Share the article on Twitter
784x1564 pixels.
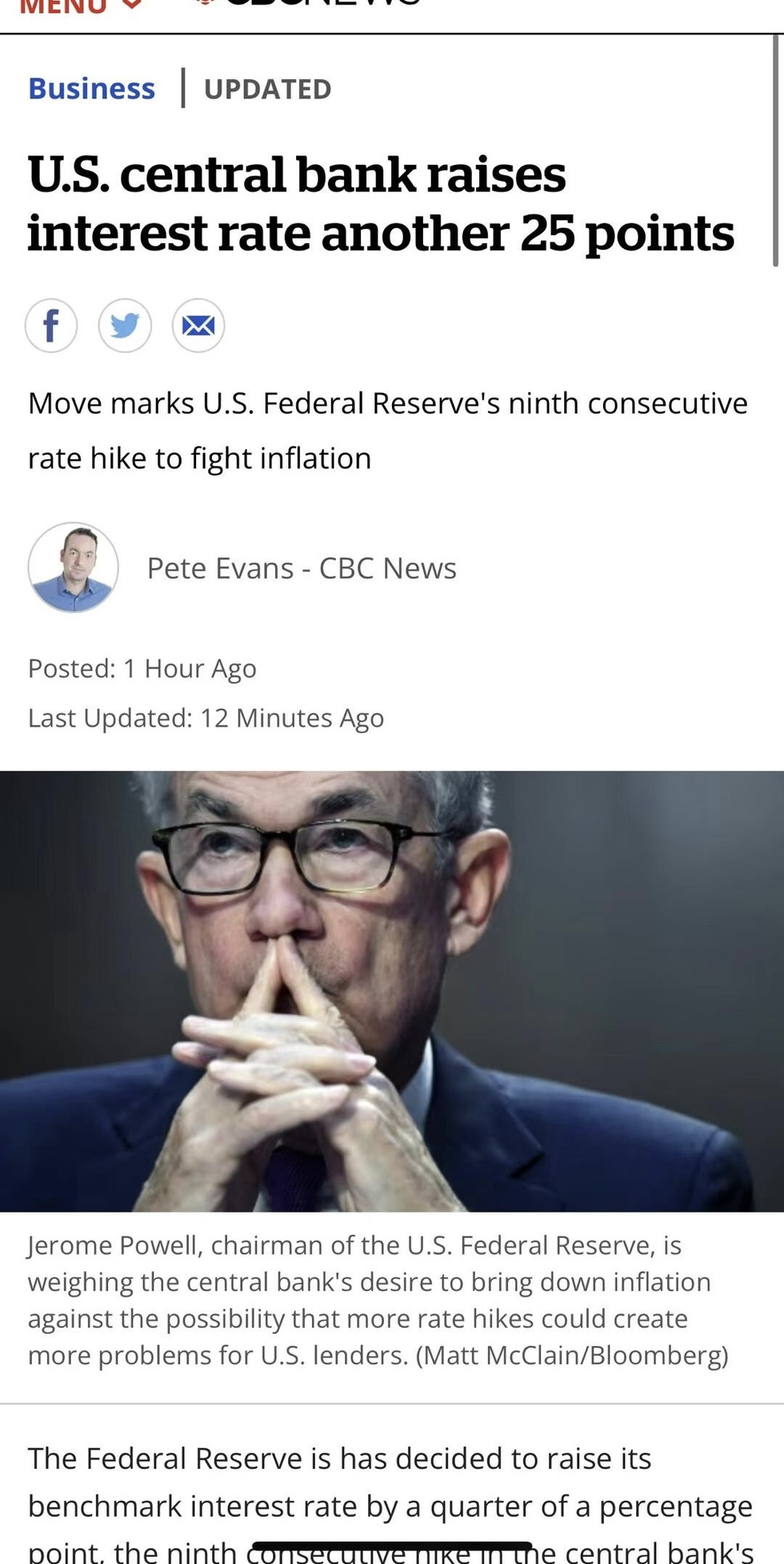pos(125,326)
